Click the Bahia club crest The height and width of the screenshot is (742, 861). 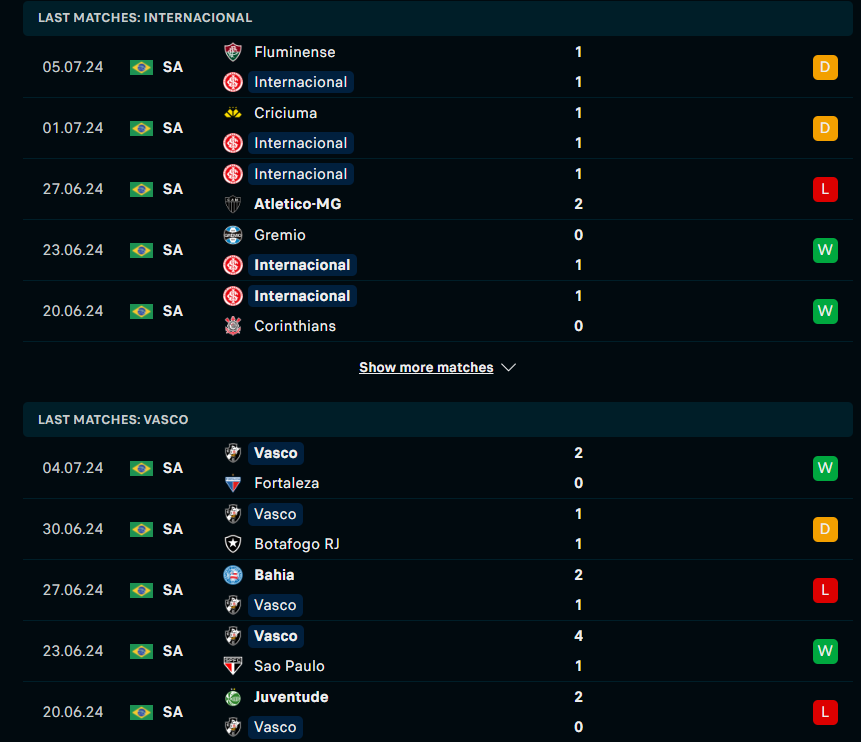(233, 575)
